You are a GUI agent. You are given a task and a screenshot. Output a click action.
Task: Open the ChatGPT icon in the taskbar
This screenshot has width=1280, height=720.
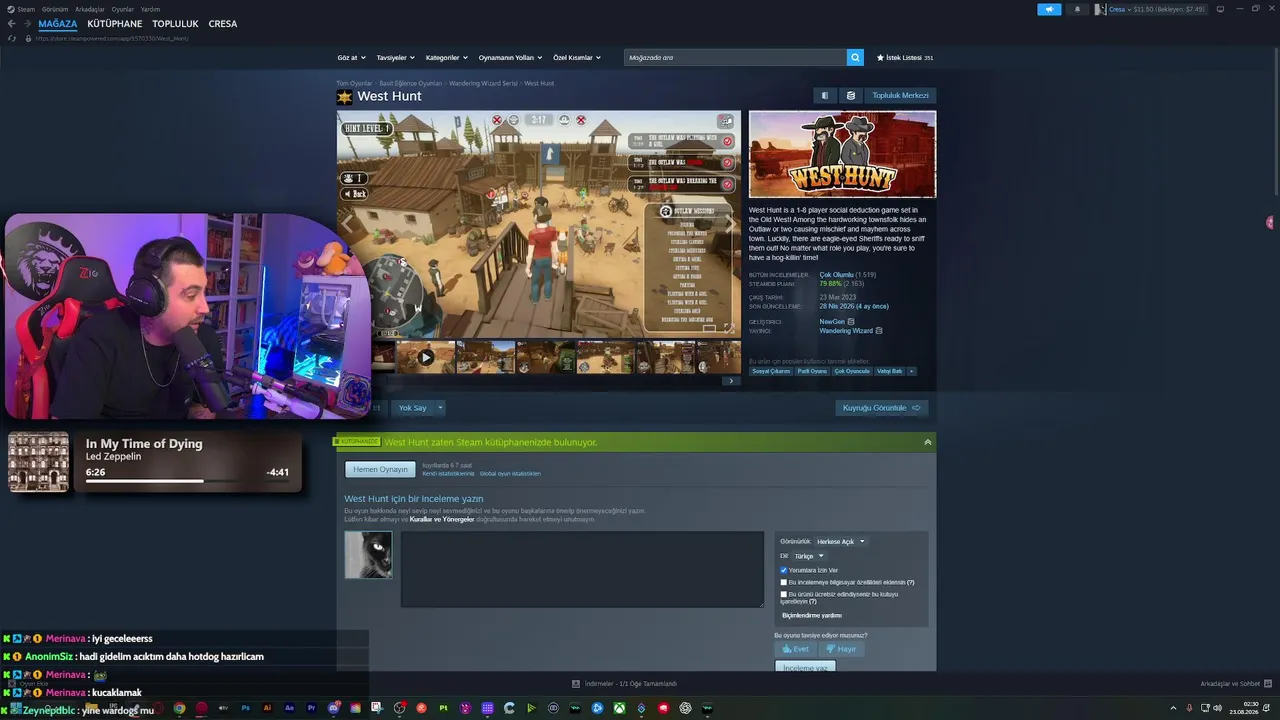point(685,708)
